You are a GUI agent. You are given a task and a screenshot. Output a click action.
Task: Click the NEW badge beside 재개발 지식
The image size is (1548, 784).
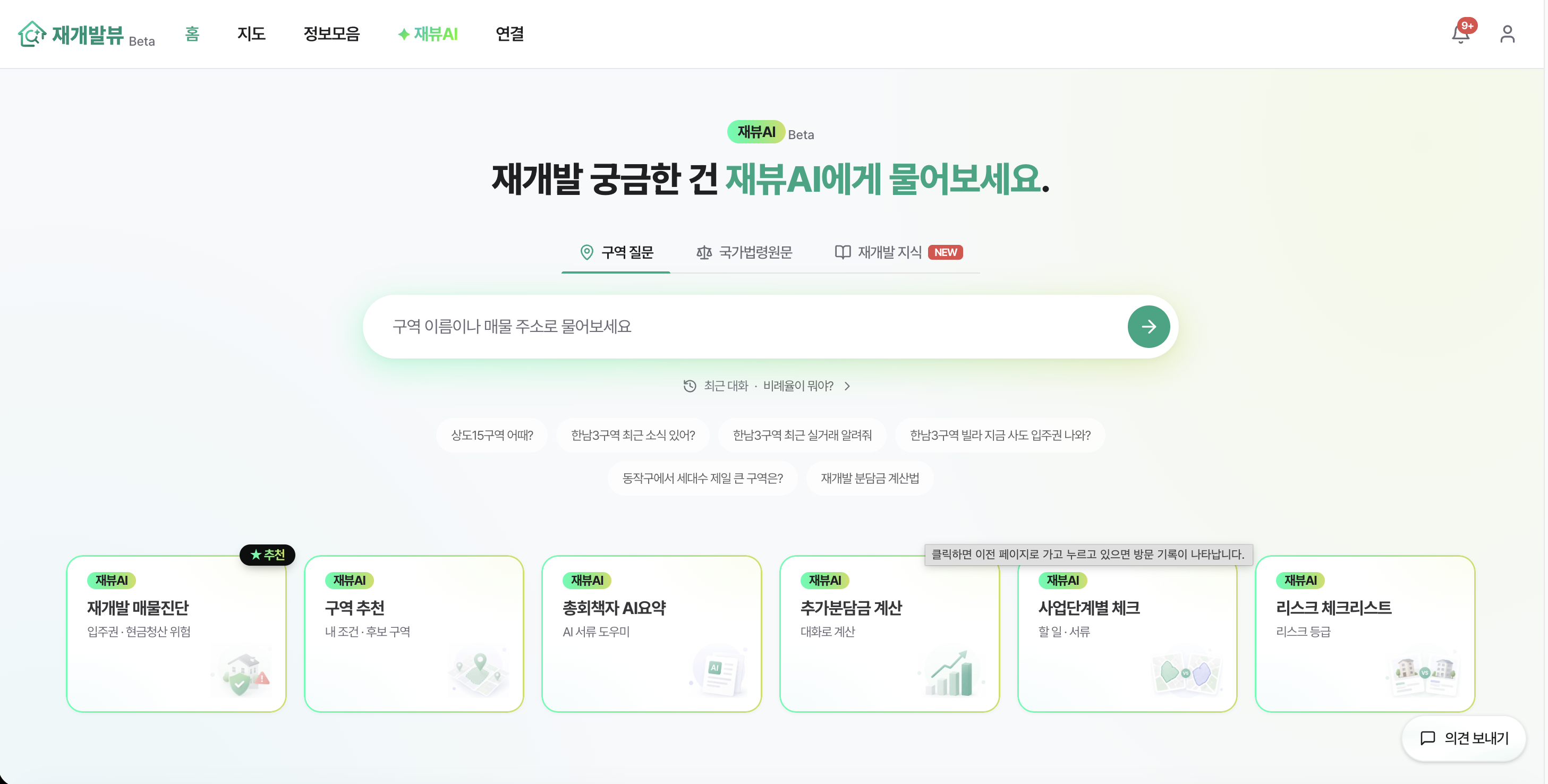945,252
